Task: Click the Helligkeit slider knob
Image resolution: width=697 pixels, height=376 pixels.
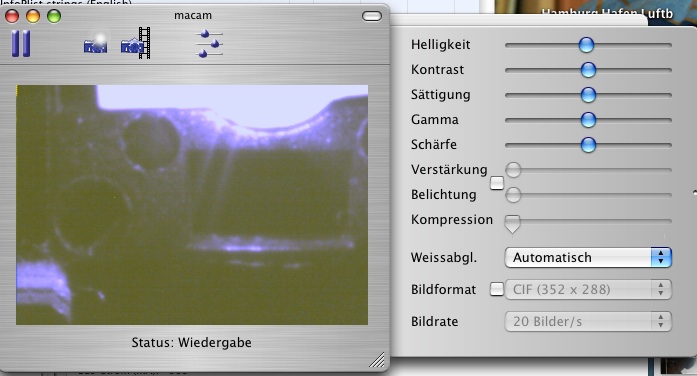Action: (586, 45)
